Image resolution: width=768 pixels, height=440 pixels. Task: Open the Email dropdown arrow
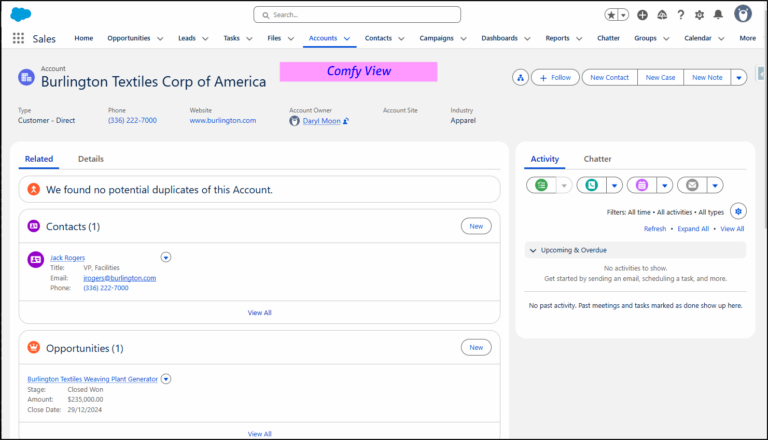pyautogui.click(x=715, y=186)
